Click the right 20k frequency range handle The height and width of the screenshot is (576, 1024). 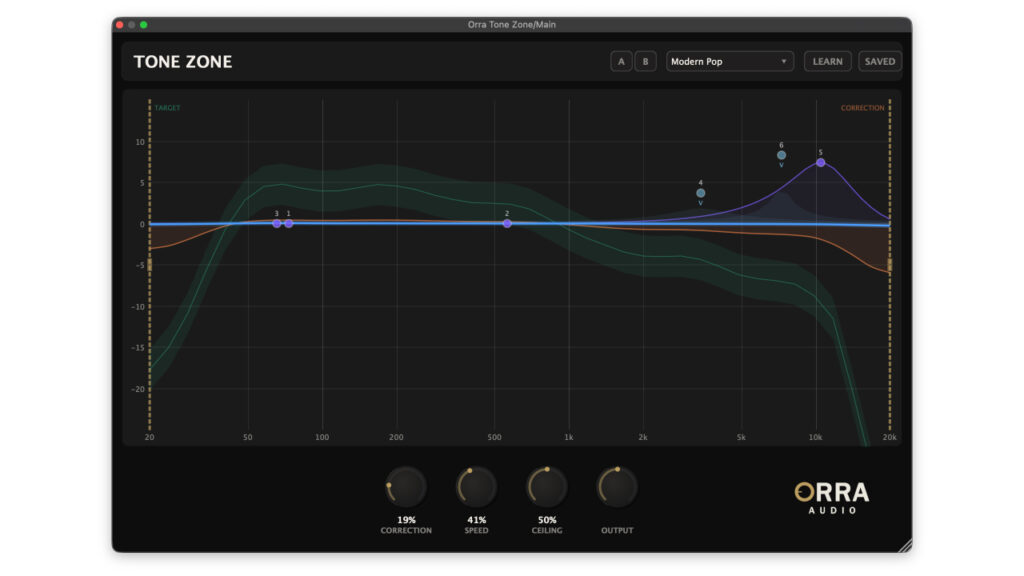click(x=890, y=265)
